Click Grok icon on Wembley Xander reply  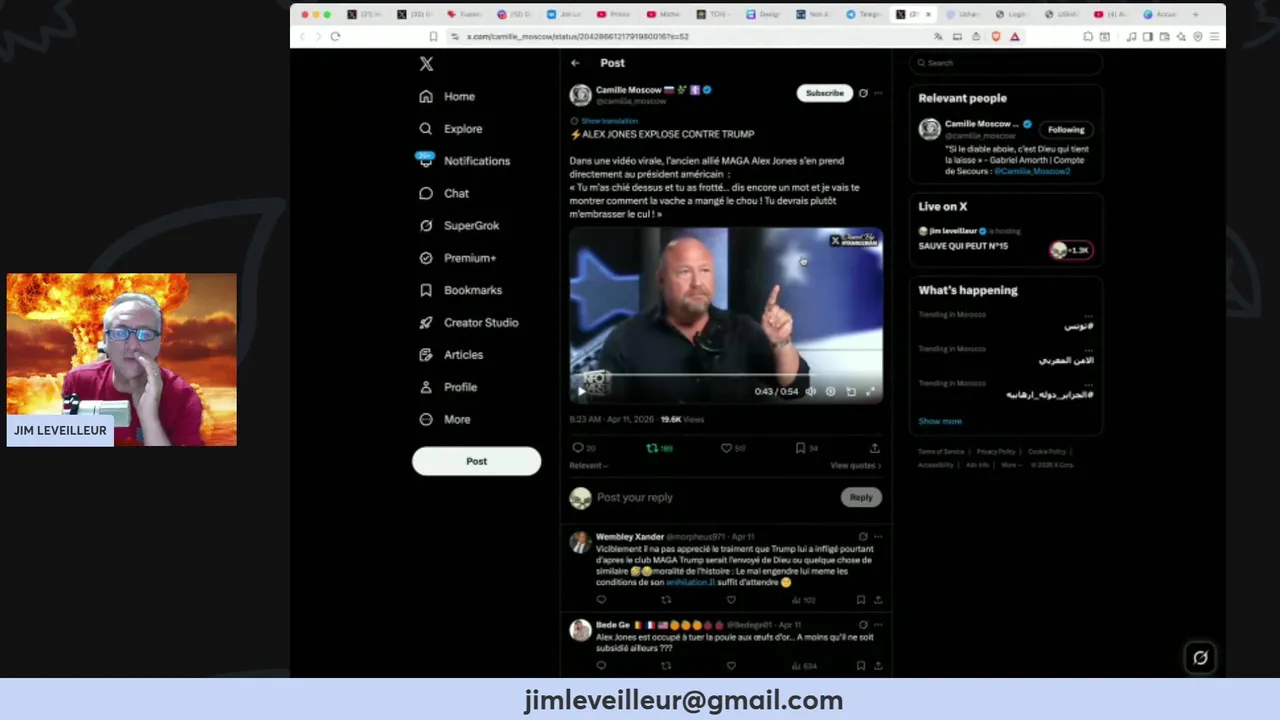tap(863, 537)
